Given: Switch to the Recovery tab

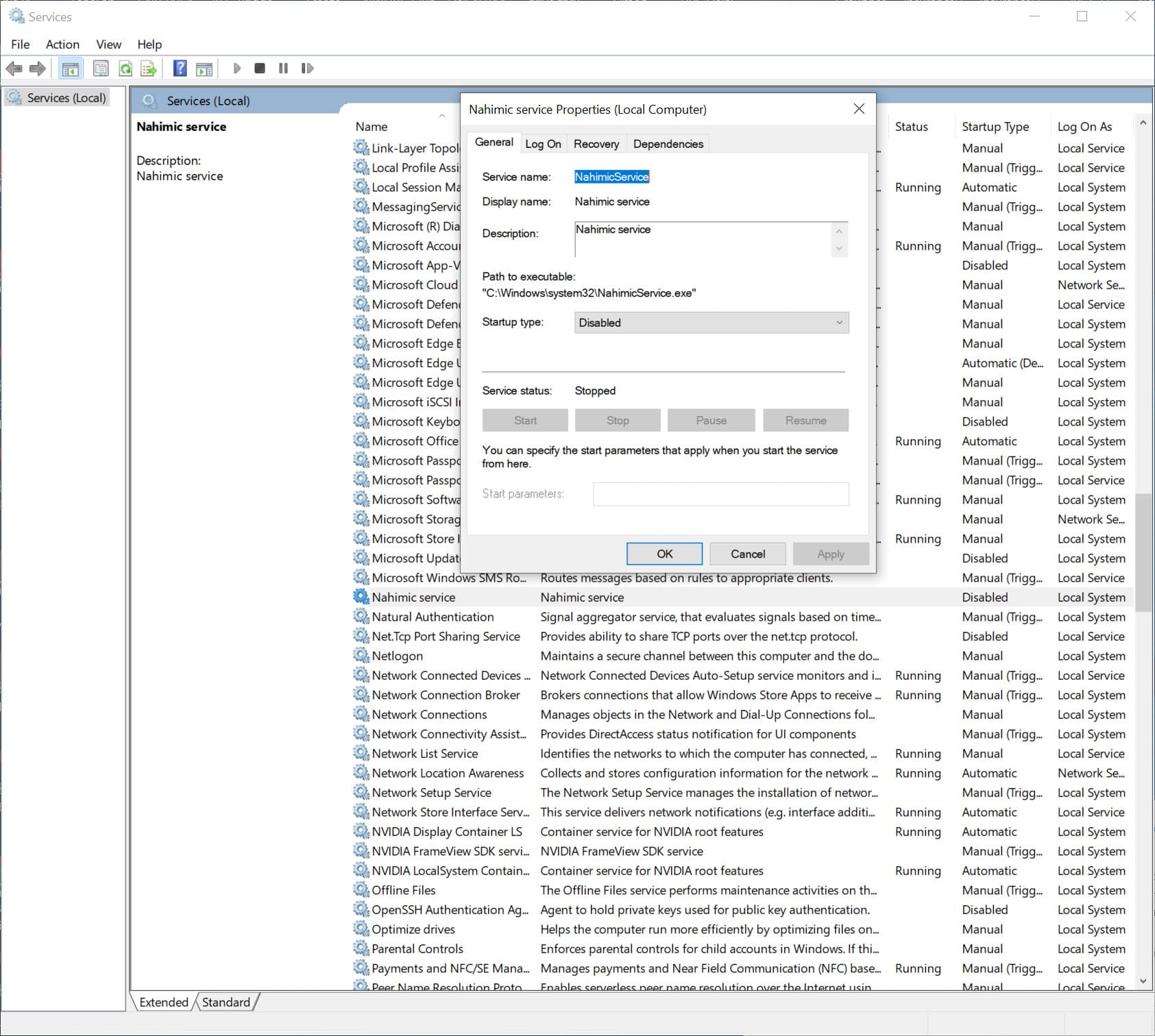Looking at the screenshot, I should (x=595, y=143).
